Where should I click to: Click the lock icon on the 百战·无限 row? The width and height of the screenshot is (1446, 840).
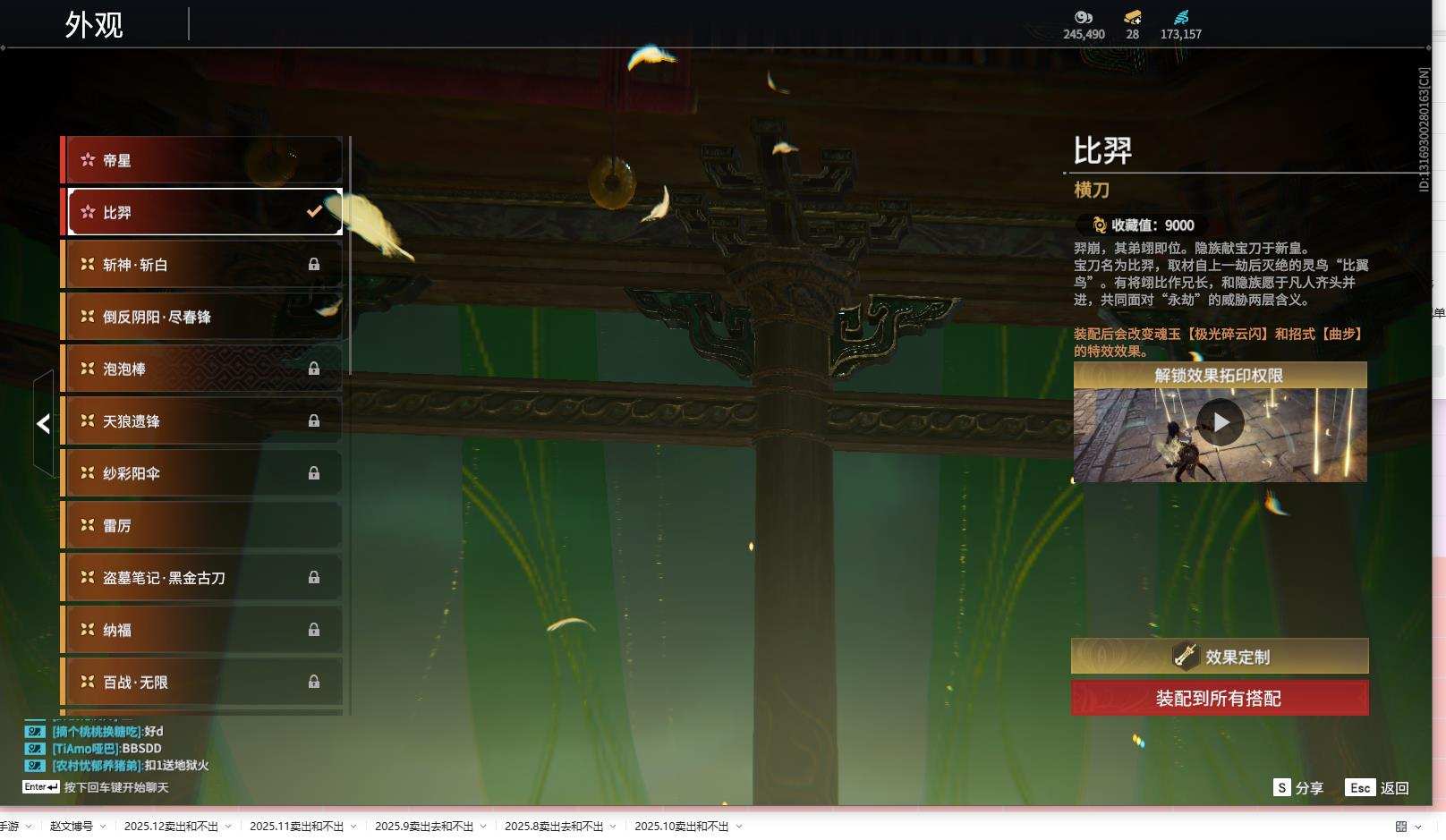point(314,682)
